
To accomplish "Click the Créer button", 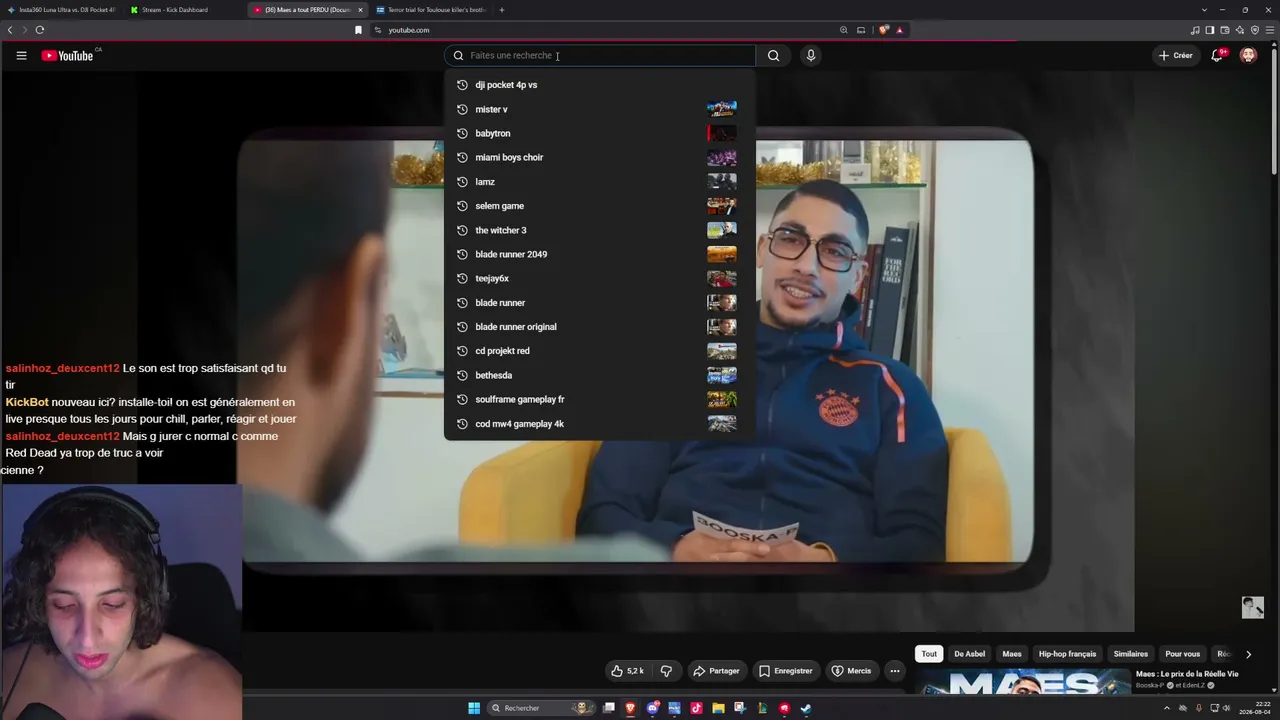I will click(x=1176, y=56).
